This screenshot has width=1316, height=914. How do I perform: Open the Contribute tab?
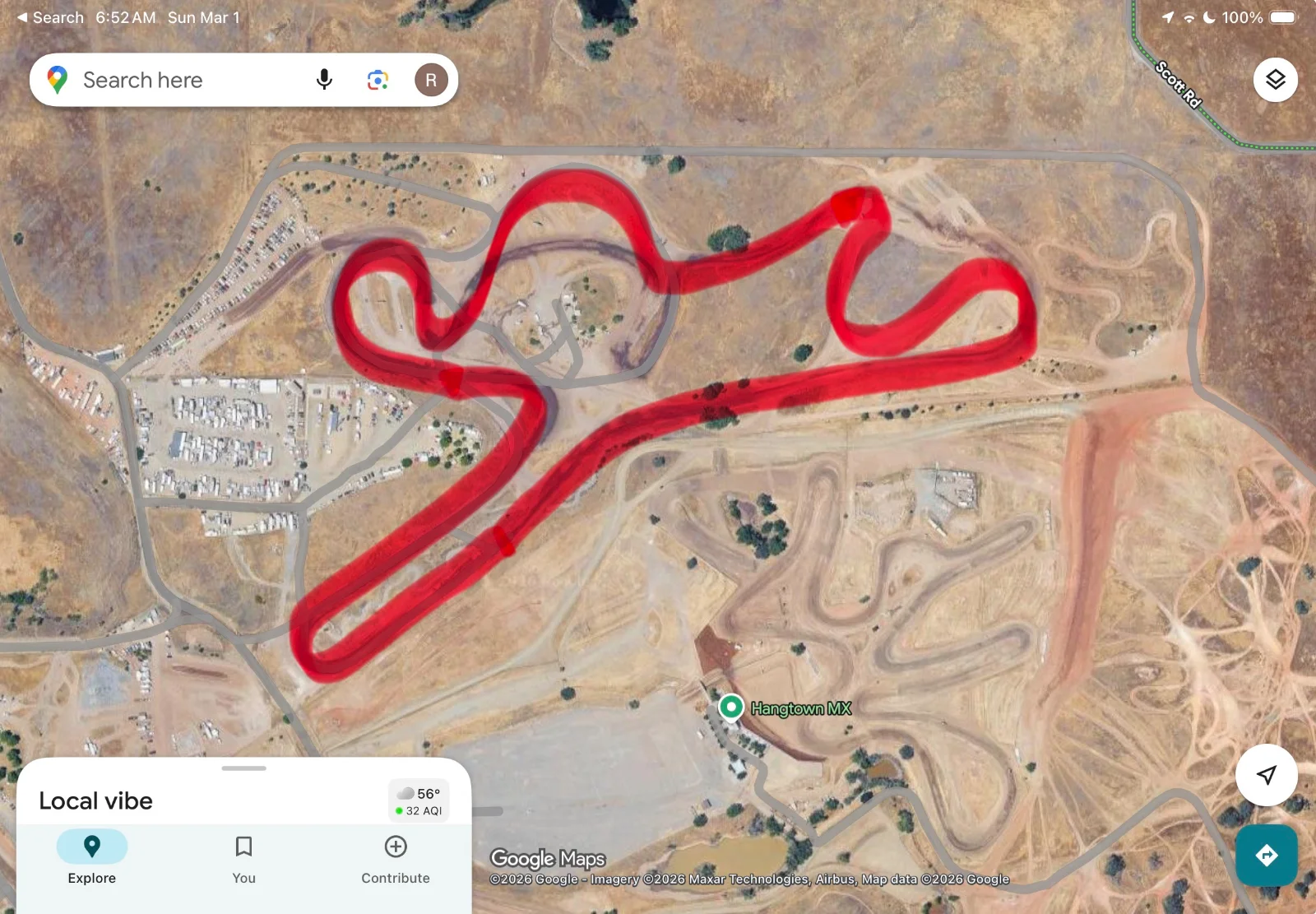(396, 857)
